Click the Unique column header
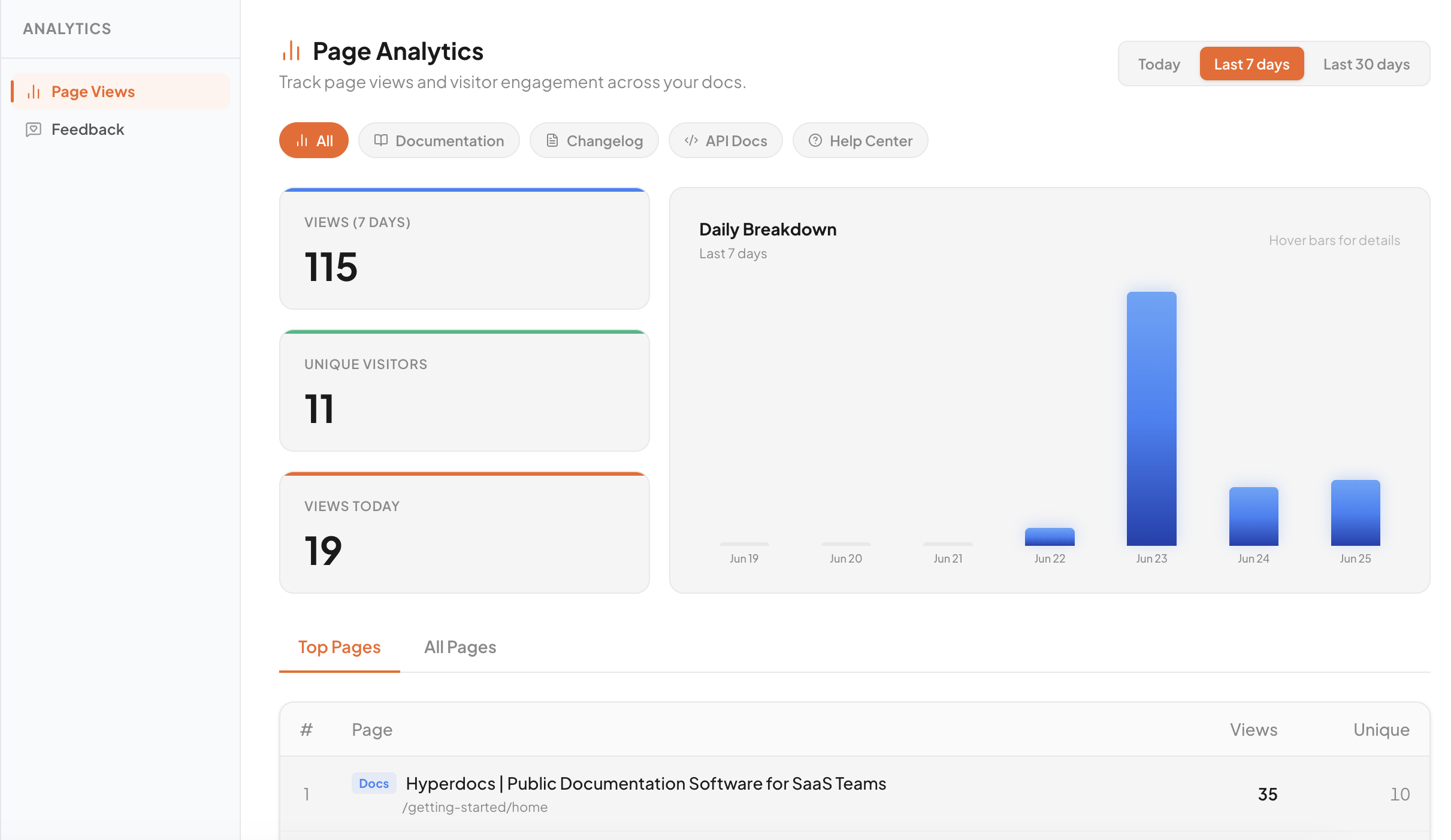The height and width of the screenshot is (840, 1451). 1382,730
